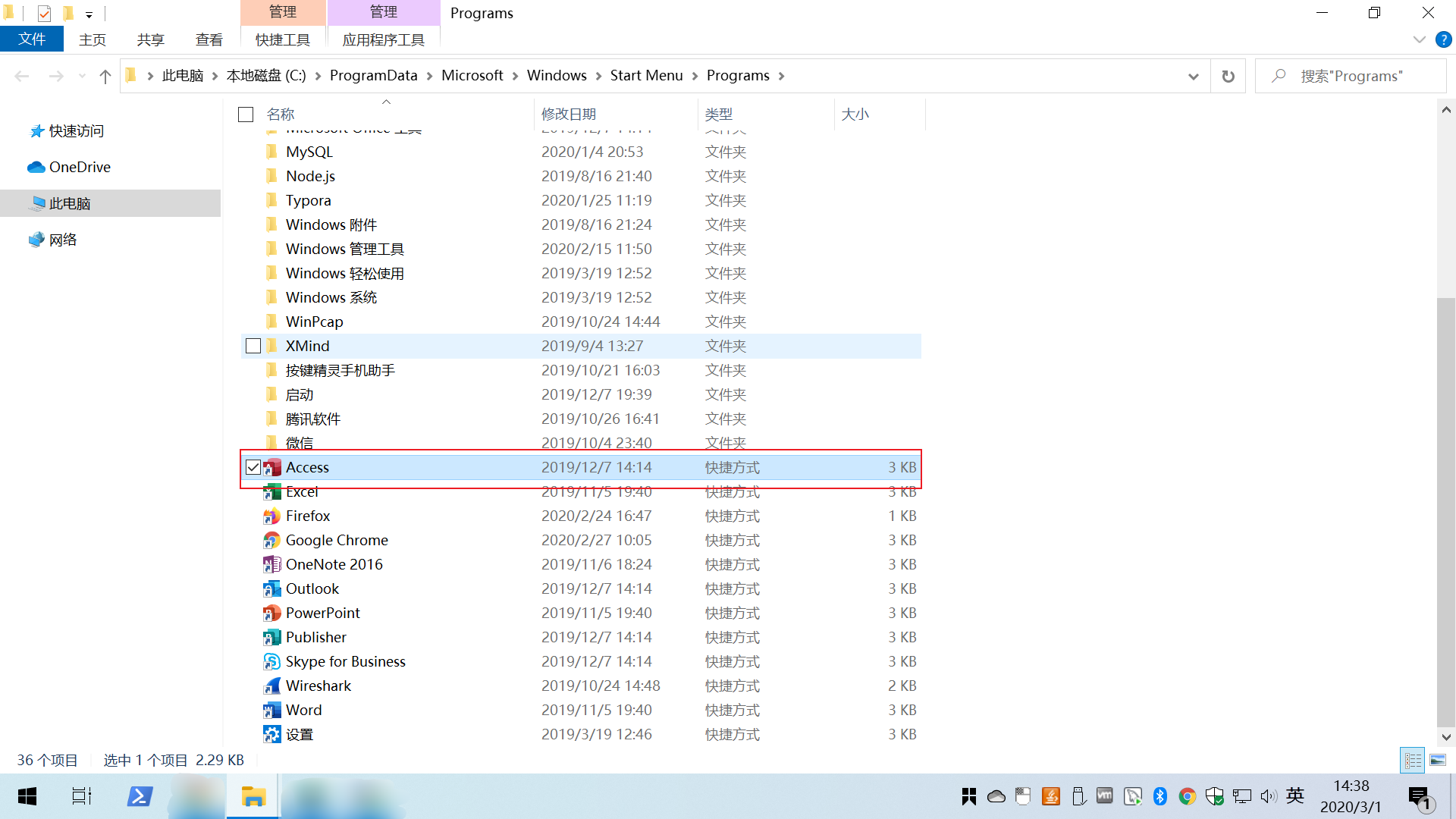Sort by the 修改日期 column header
1456x819 pixels.
(x=616, y=115)
